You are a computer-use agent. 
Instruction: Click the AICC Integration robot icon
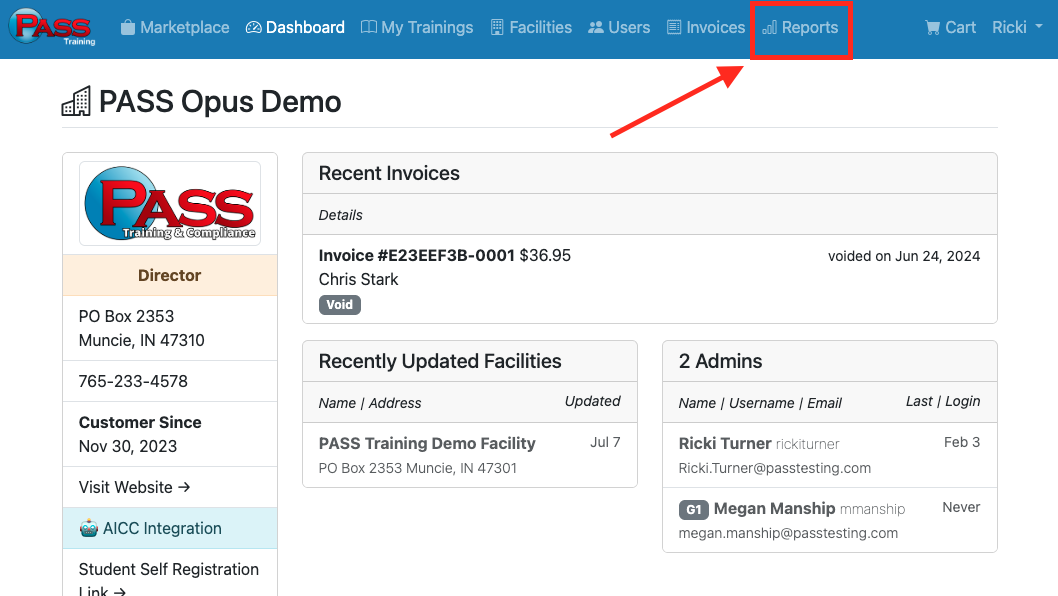click(x=88, y=528)
